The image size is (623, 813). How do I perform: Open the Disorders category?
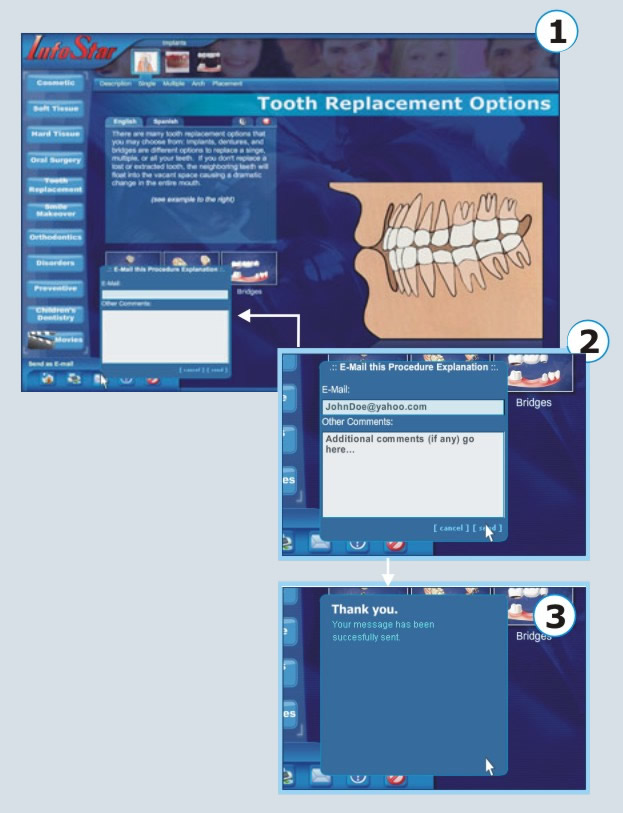(55, 263)
